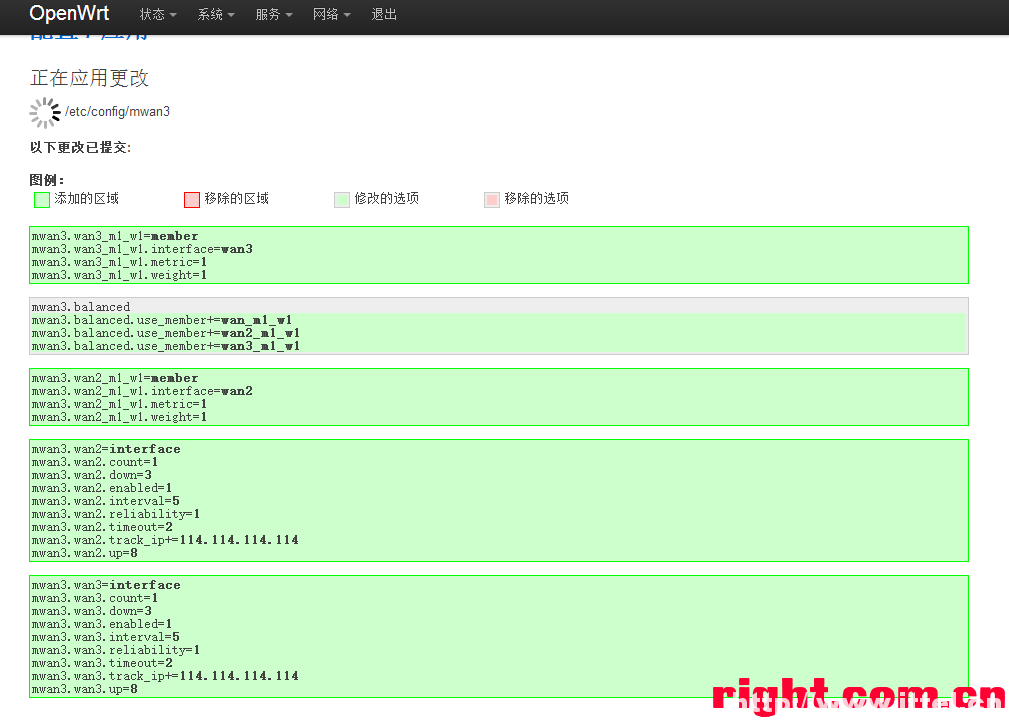Click line mwan3.wan2_m1_w1.interface=wan2
This screenshot has height=722, width=1009.
[142, 391]
